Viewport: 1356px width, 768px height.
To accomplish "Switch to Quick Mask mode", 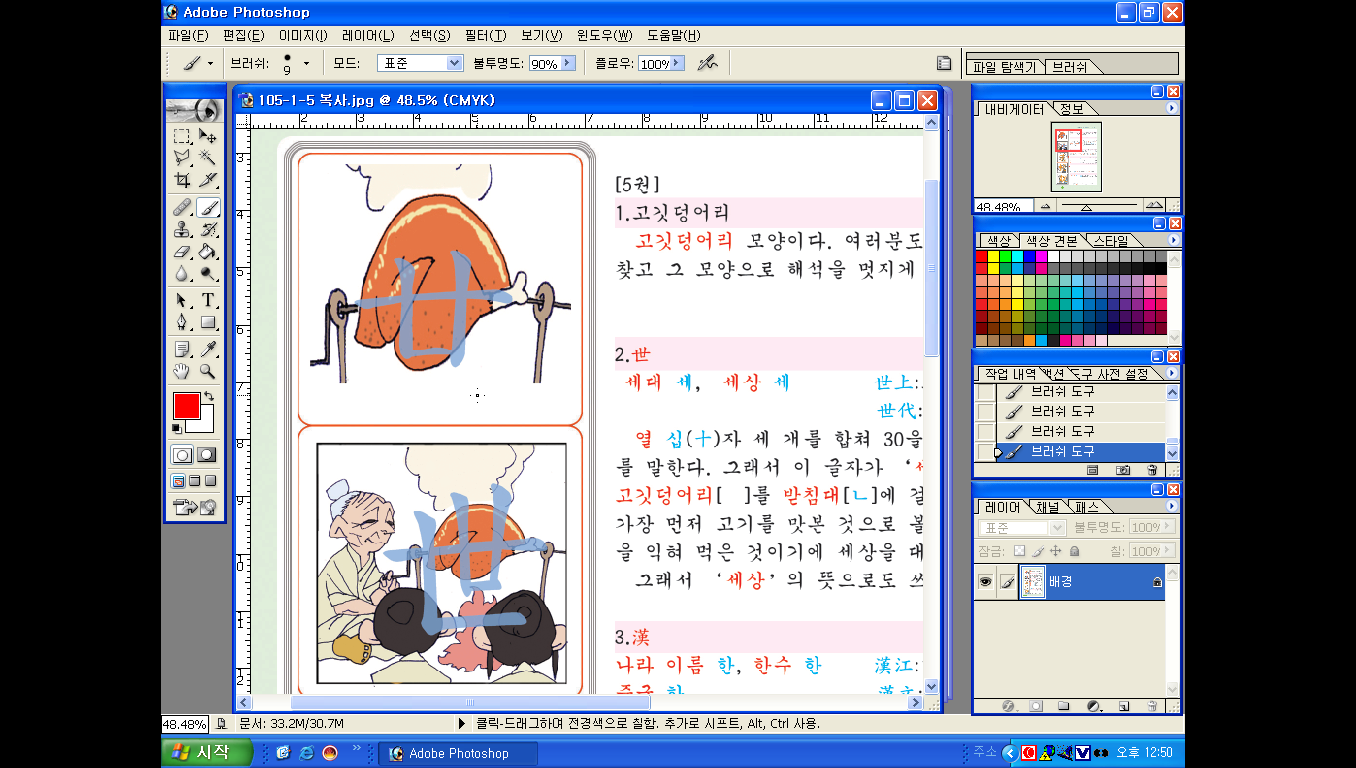I will pyautogui.click(x=206, y=455).
